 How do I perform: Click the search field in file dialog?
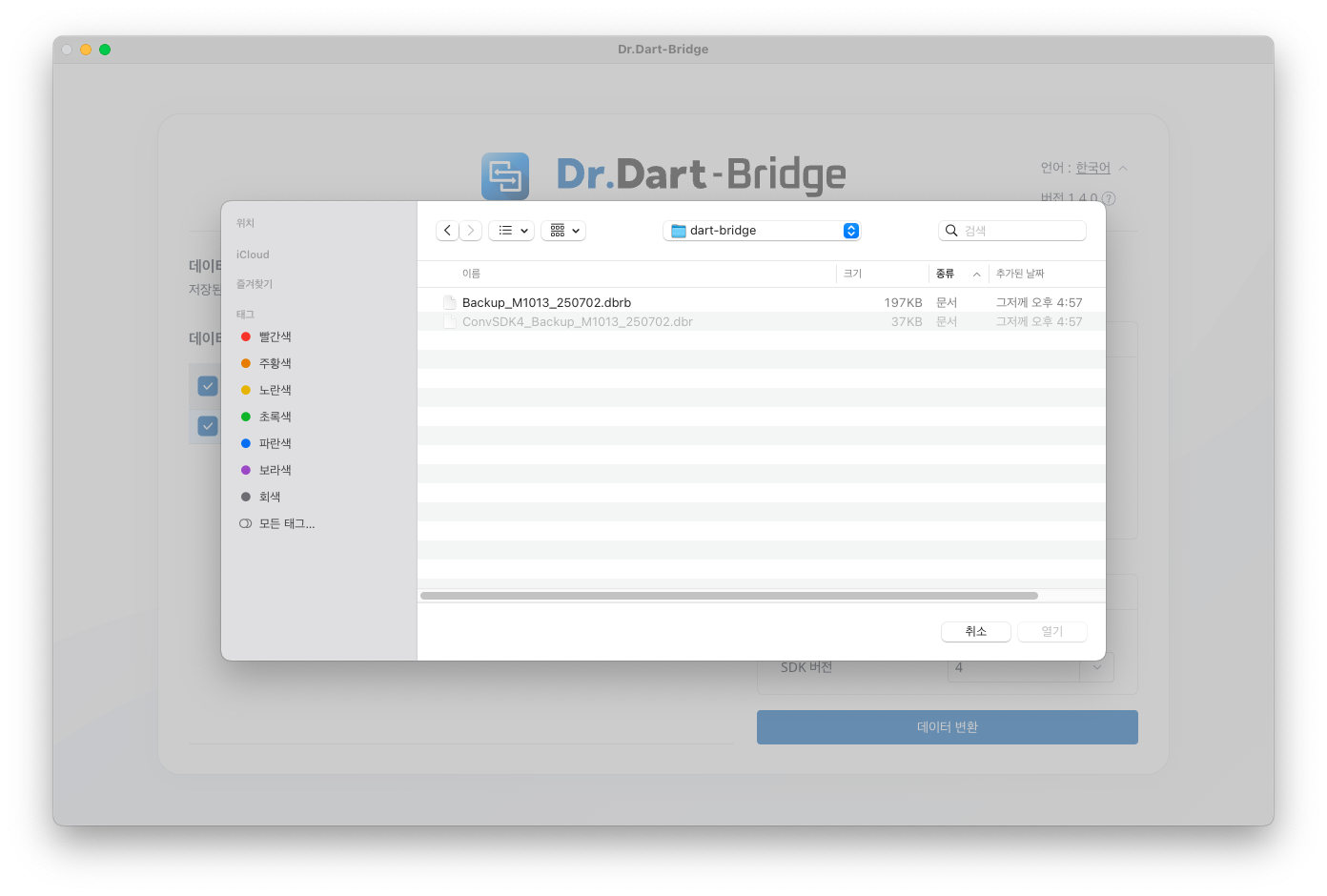pyautogui.click(x=1020, y=231)
